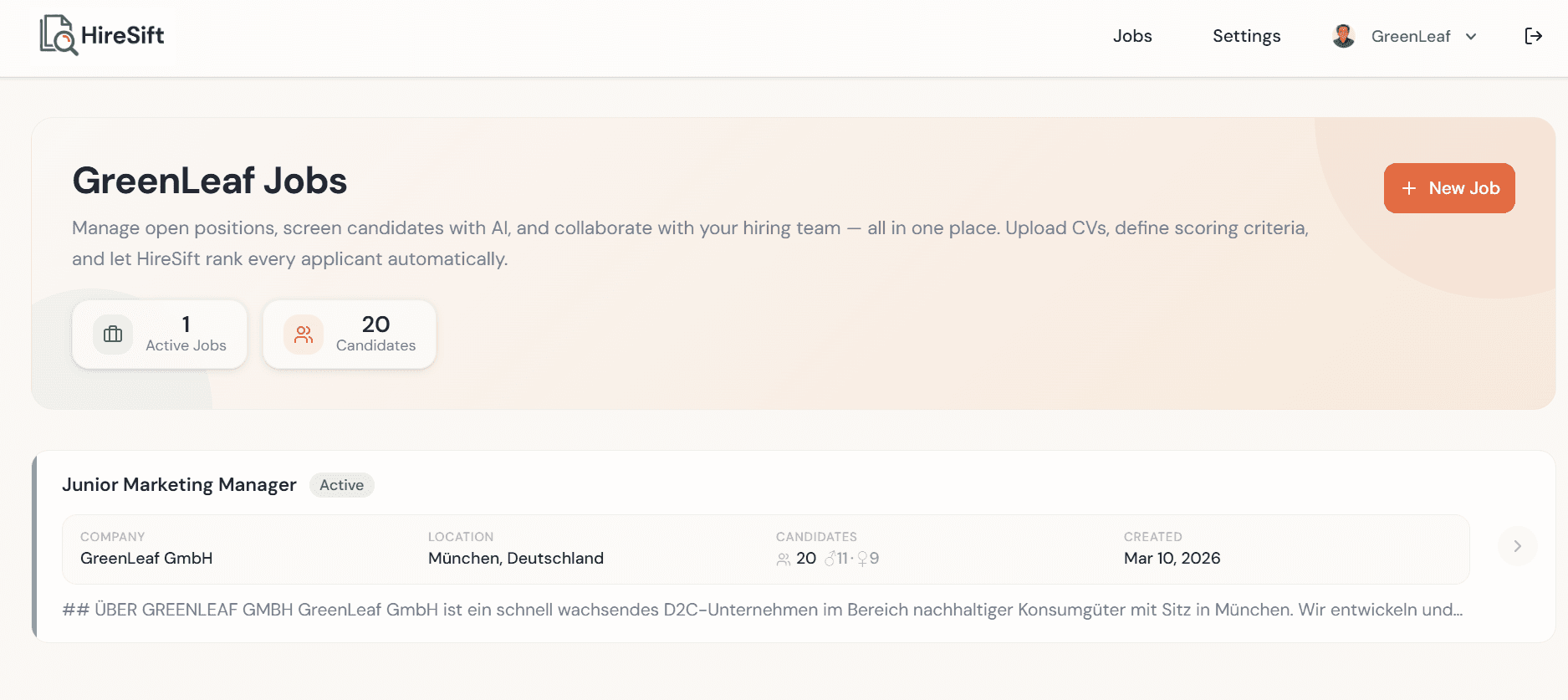Click the candidates count people icon

(784, 559)
